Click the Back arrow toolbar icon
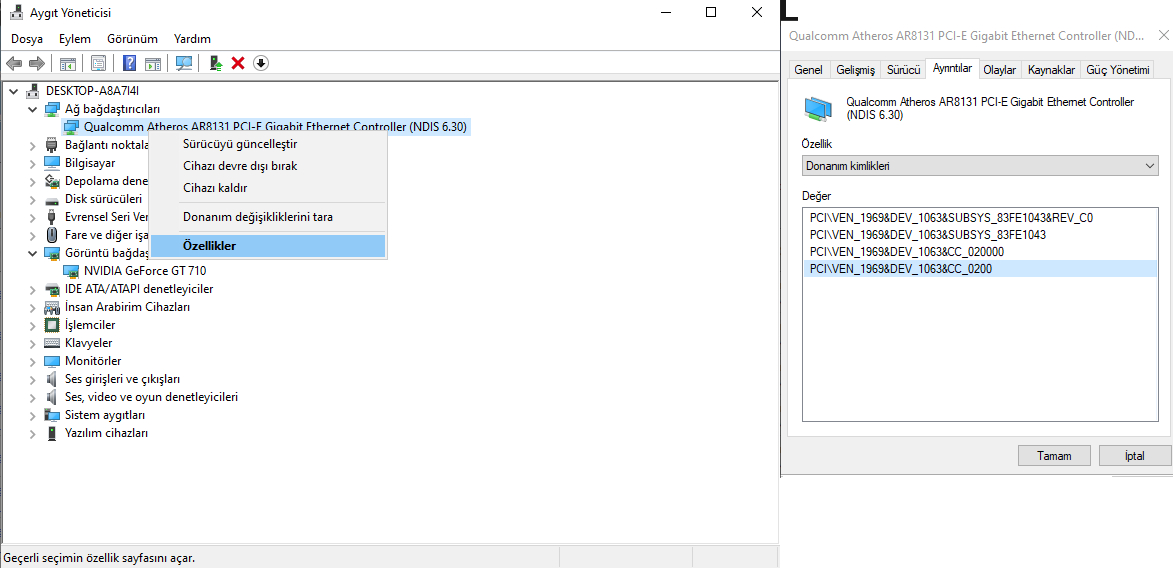1173x568 pixels. (13, 64)
